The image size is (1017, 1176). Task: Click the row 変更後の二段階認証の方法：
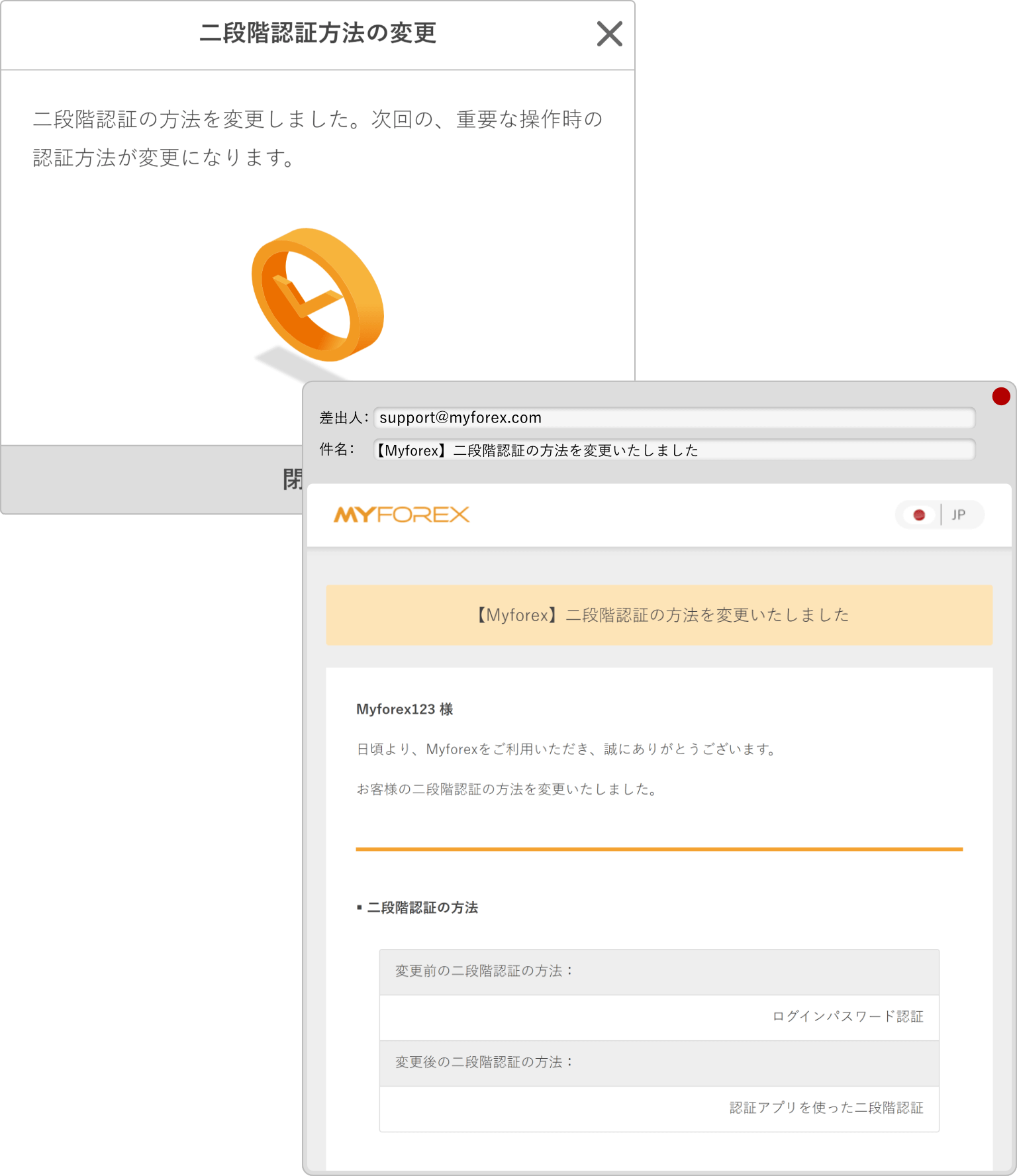point(659,1063)
